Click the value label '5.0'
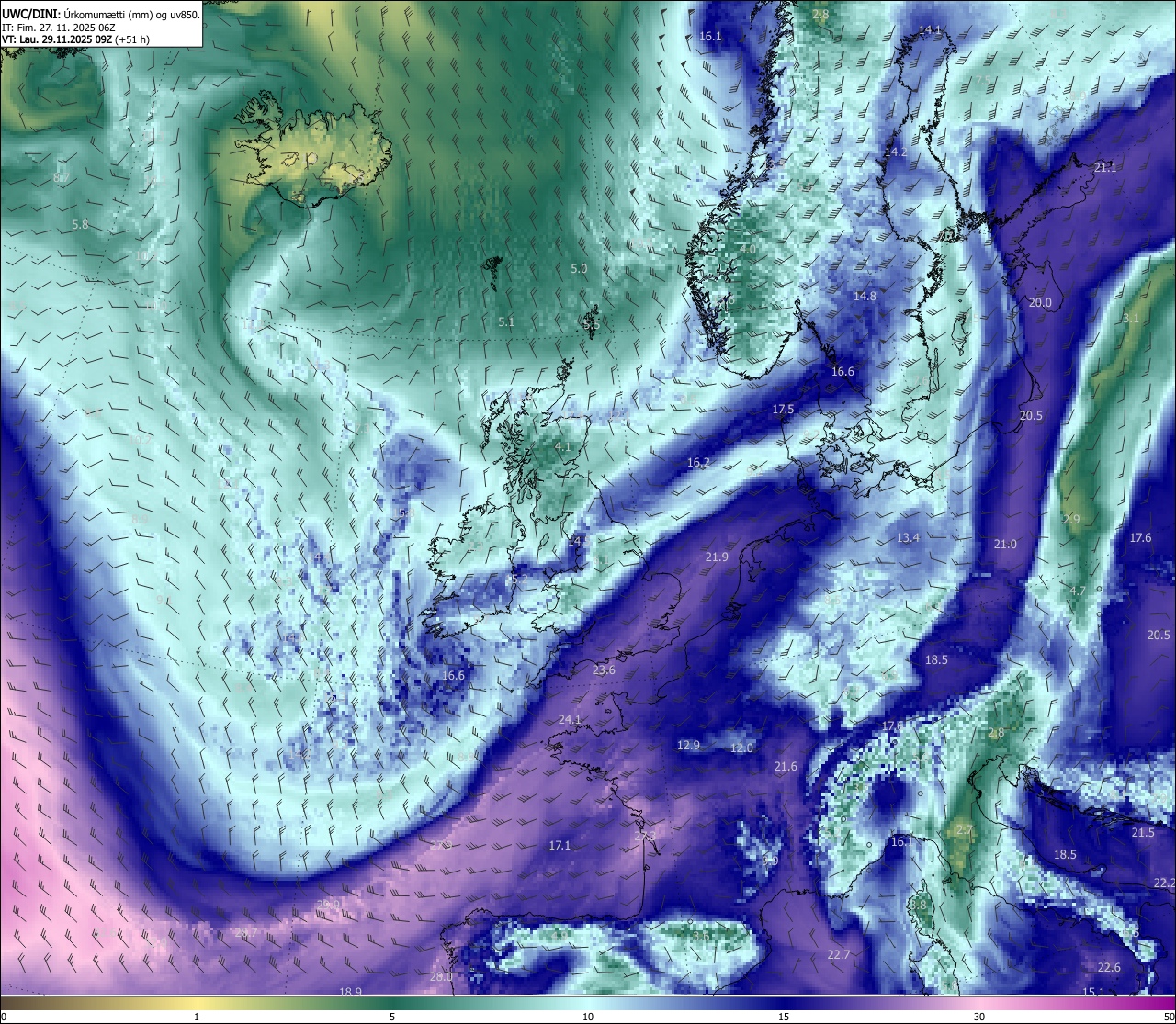1176x1024 pixels. tap(578, 269)
